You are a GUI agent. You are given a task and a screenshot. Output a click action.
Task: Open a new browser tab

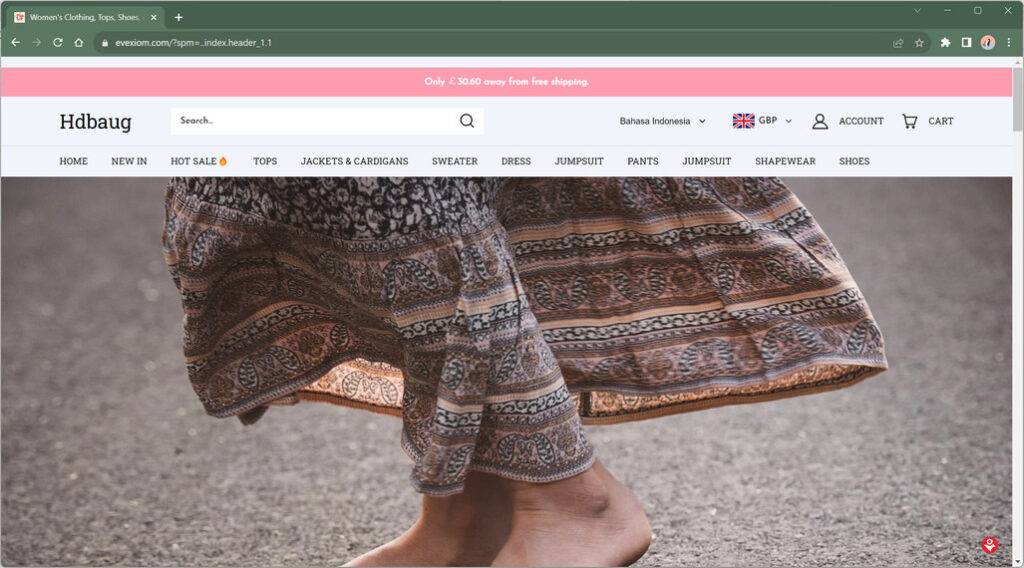point(178,18)
